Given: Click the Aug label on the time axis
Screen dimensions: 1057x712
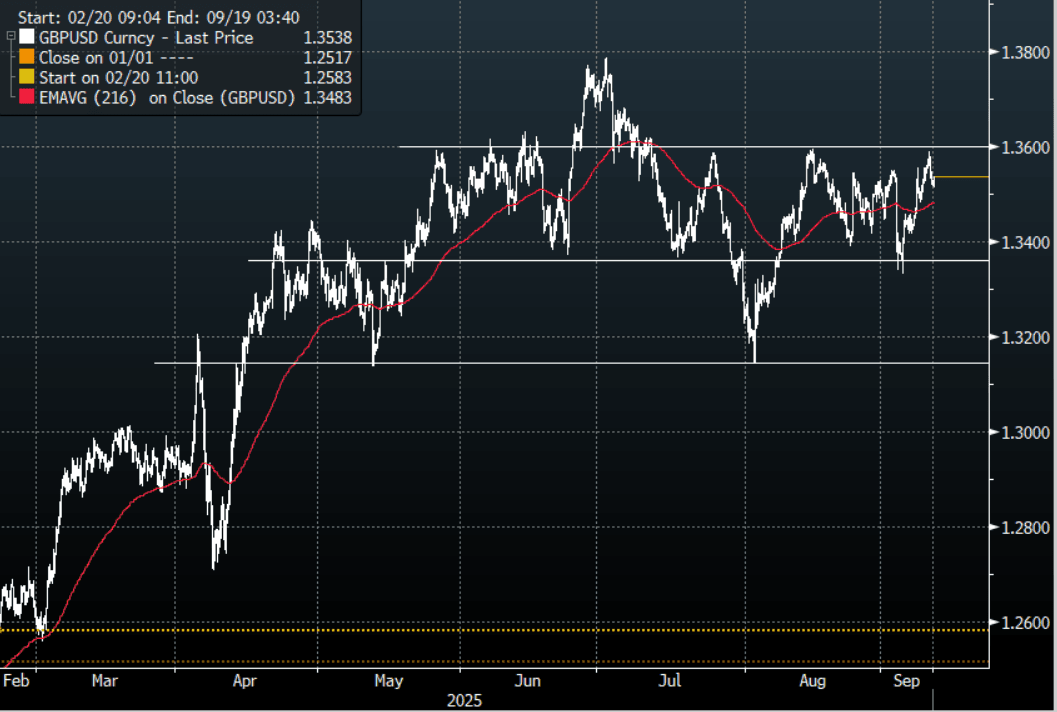Looking at the screenshot, I should coord(812,681).
